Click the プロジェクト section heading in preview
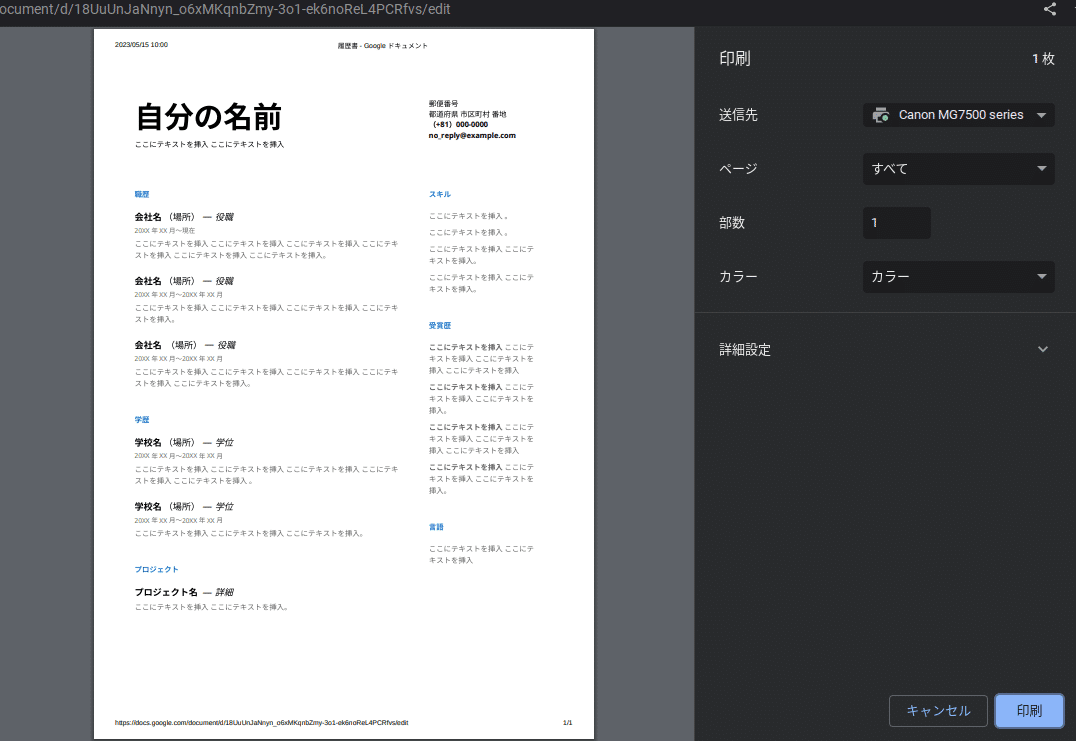1076x741 pixels. coord(156,569)
